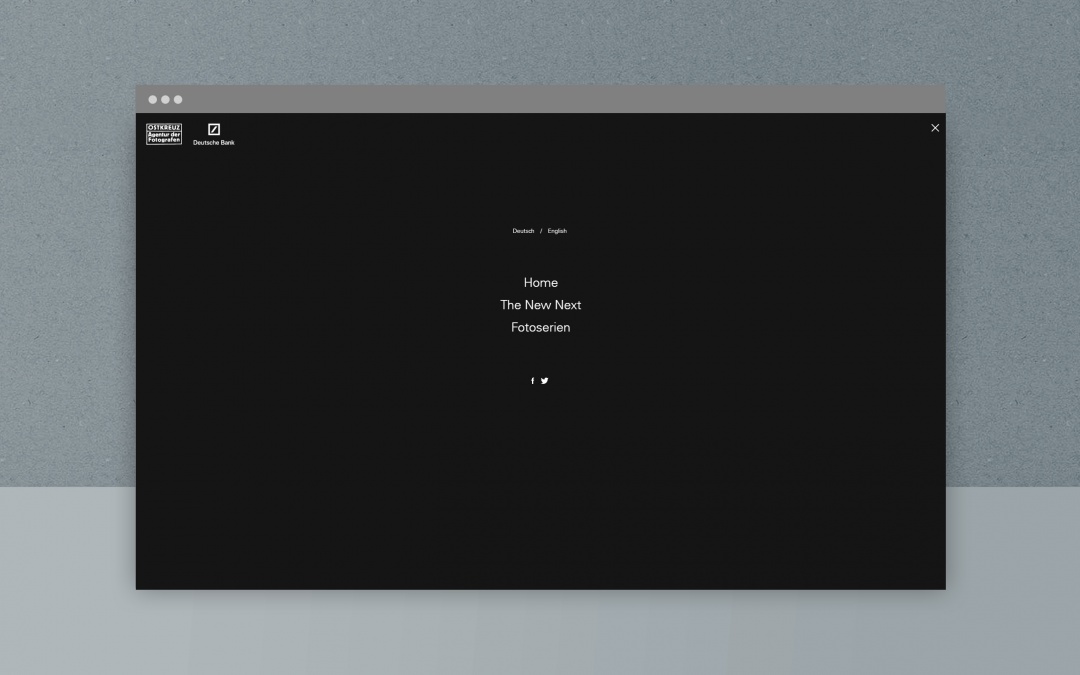Open The New Next menu item

point(541,305)
